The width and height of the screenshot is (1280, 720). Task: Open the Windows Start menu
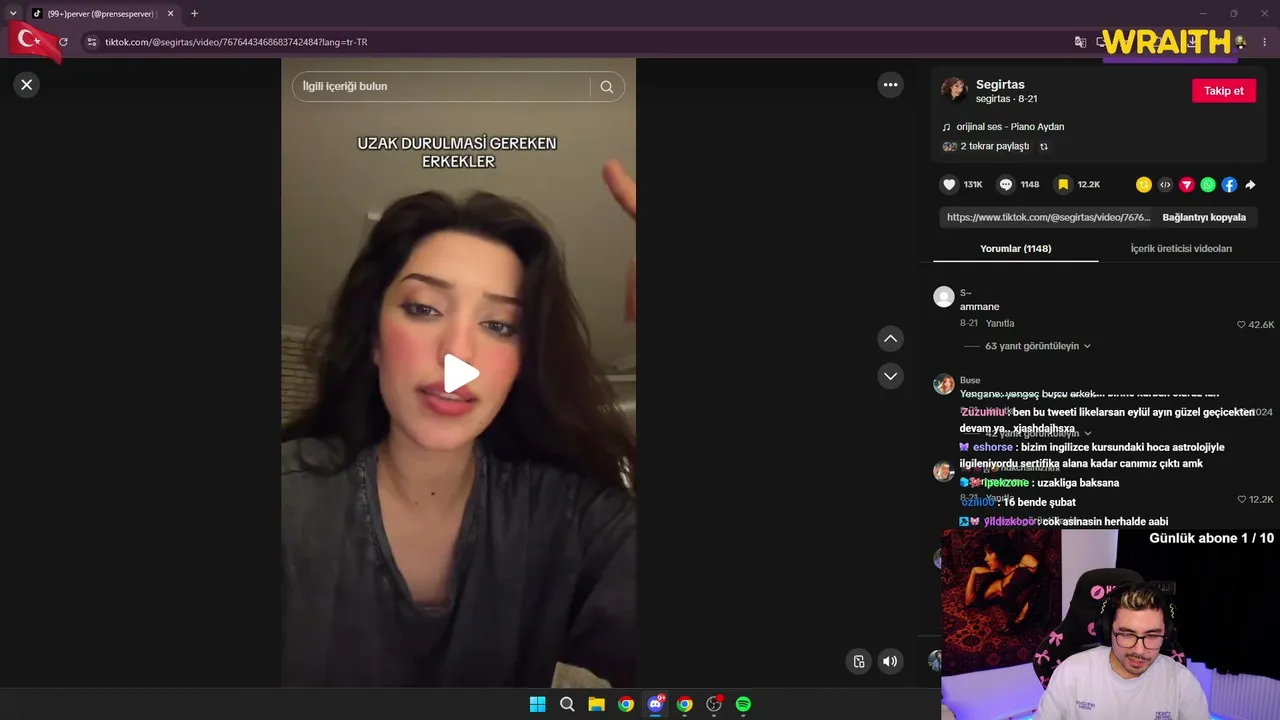[537, 704]
